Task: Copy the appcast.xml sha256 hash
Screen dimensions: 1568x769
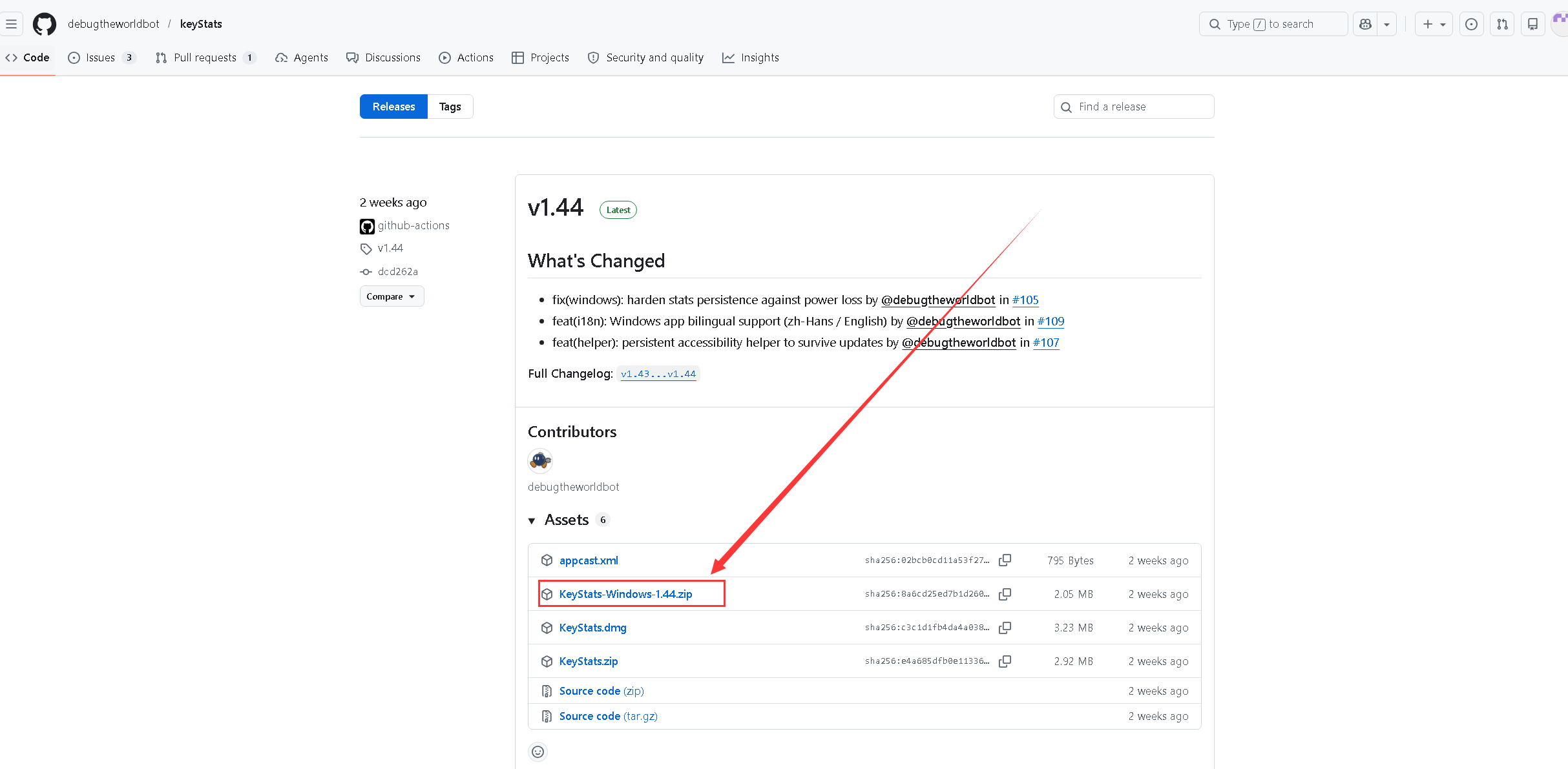Action: coord(1005,560)
